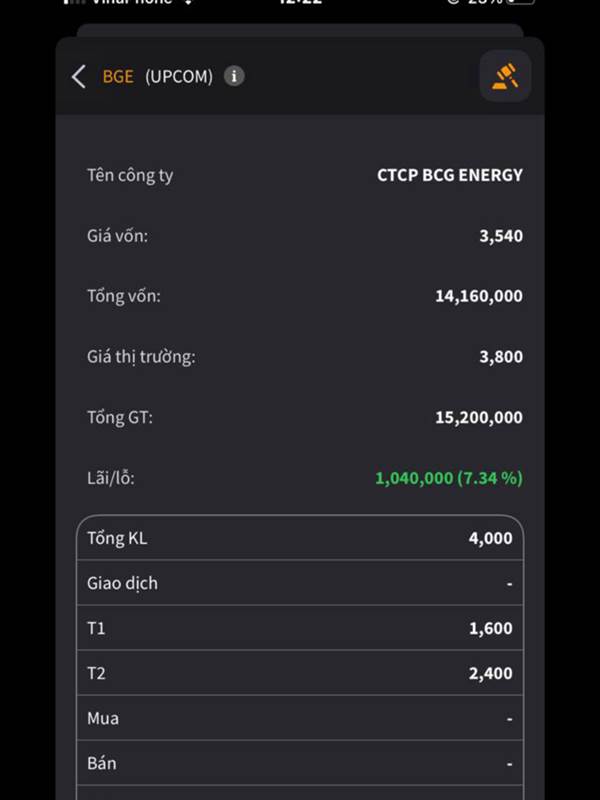The image size is (600, 800).
Task: Tap the Tổng vốn value 14,160,000
Action: (479, 296)
